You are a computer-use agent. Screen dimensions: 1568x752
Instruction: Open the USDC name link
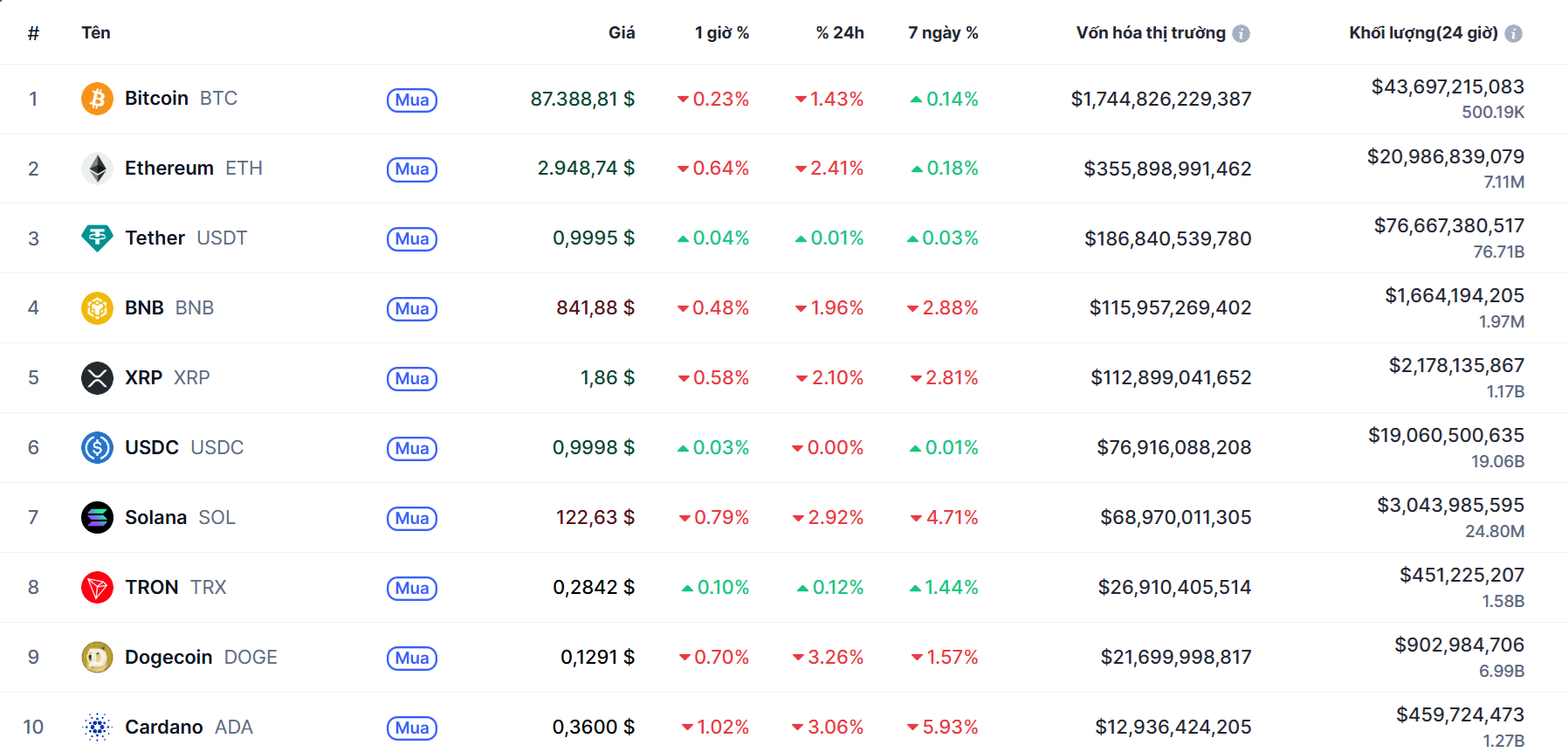point(184,447)
